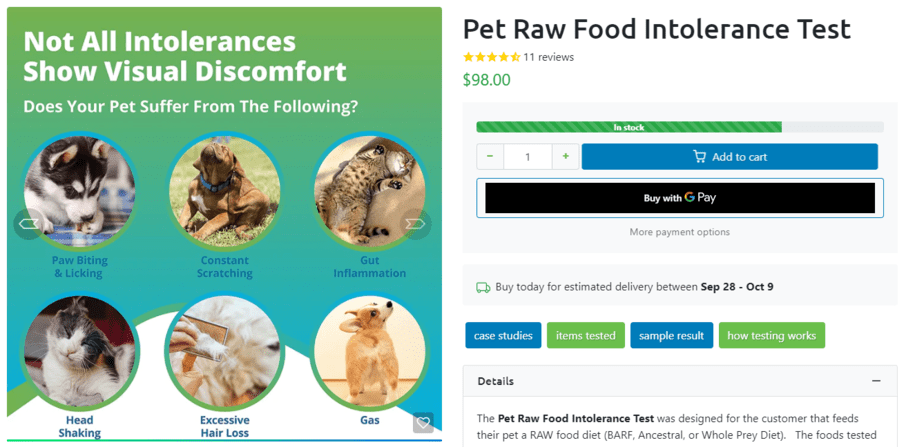Increase quantity with plus button
924x447 pixels.
pyautogui.click(x=566, y=156)
